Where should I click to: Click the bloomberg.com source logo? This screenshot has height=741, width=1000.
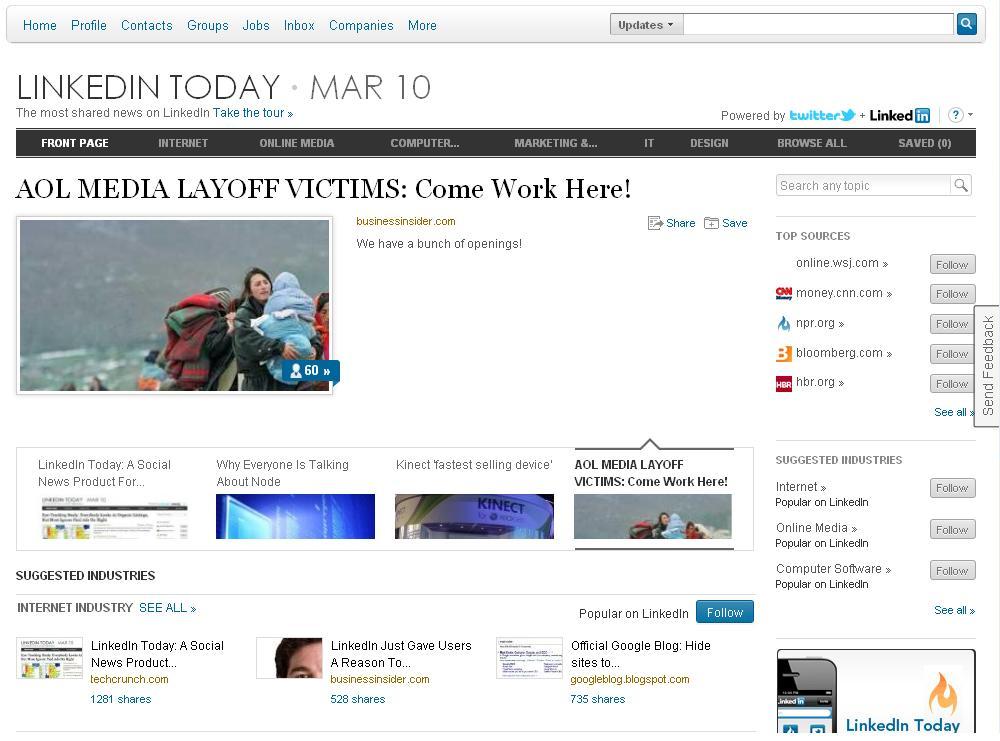tap(784, 354)
